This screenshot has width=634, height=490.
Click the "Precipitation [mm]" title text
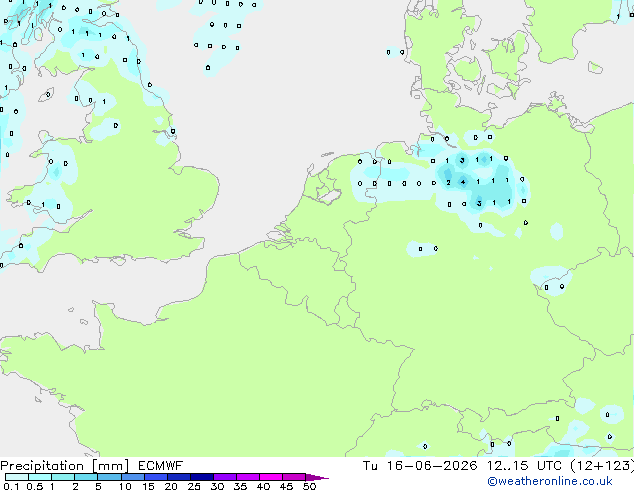65,466
